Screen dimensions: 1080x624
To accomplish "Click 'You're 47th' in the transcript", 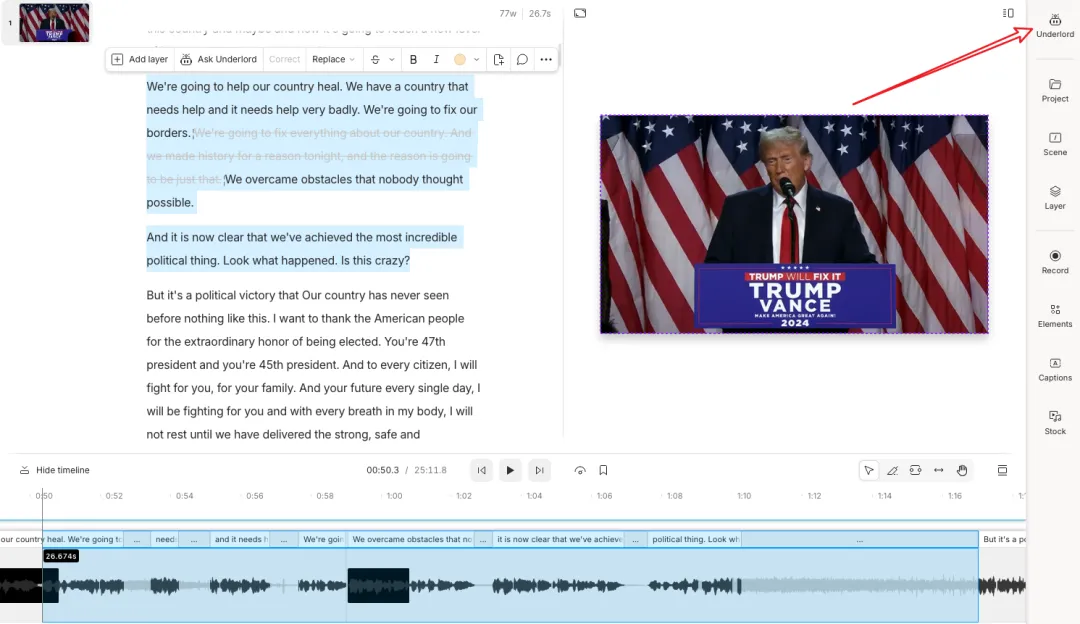I will 415,342.
